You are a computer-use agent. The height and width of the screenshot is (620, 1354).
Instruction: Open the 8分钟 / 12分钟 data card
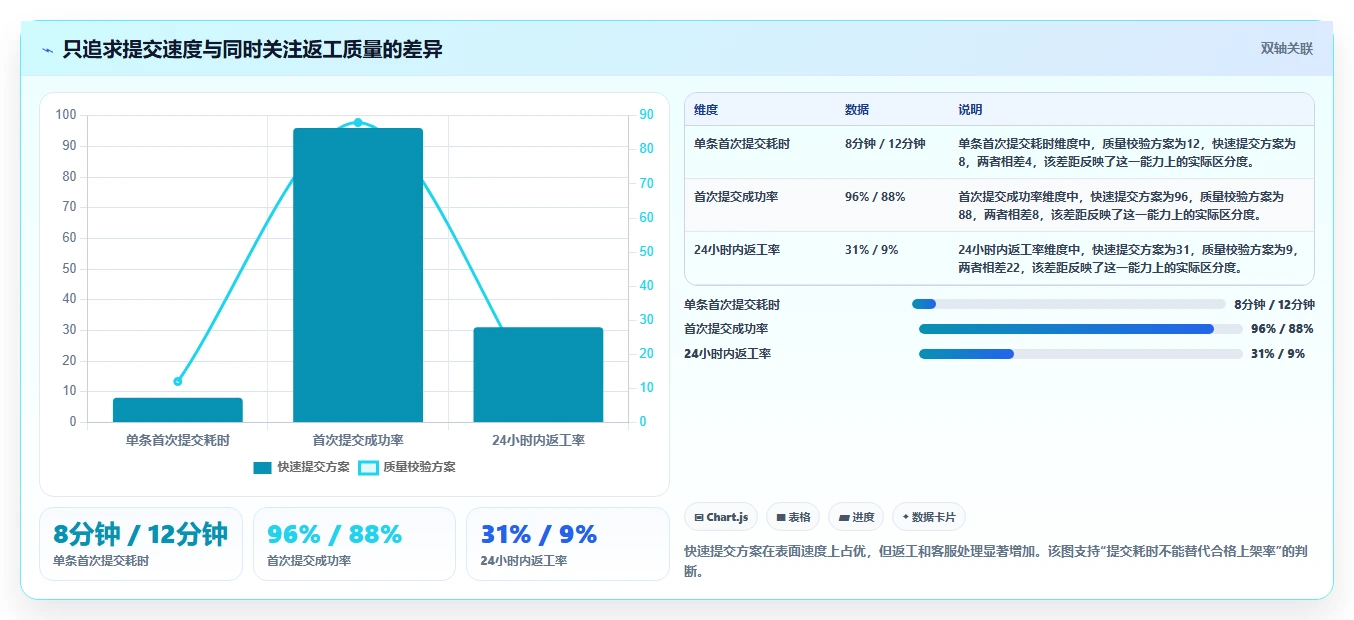point(141,544)
